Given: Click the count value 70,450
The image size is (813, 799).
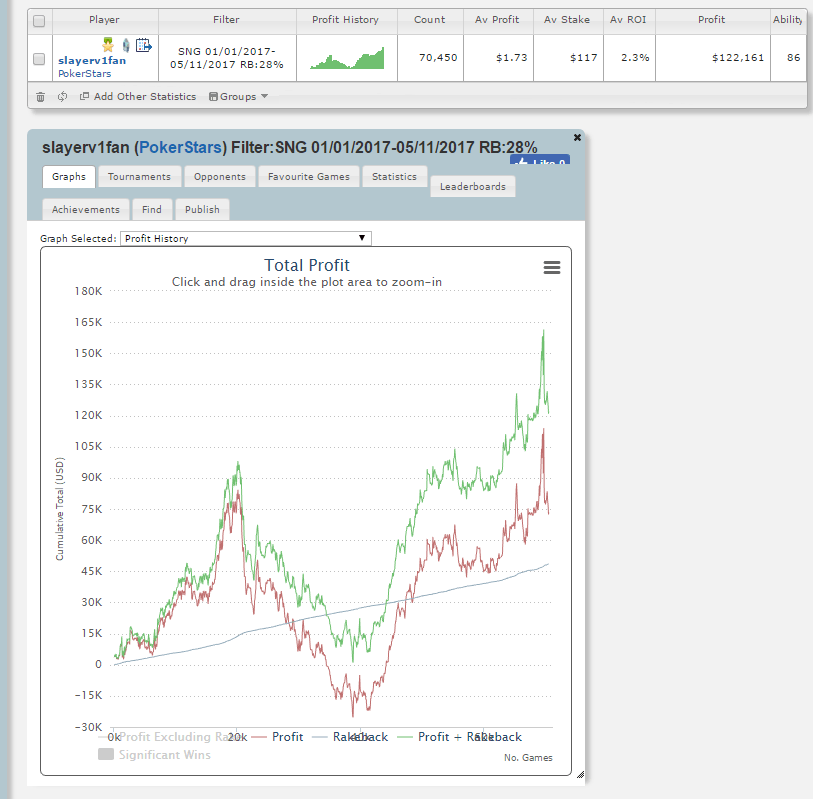Looking at the screenshot, I should tap(438, 58).
